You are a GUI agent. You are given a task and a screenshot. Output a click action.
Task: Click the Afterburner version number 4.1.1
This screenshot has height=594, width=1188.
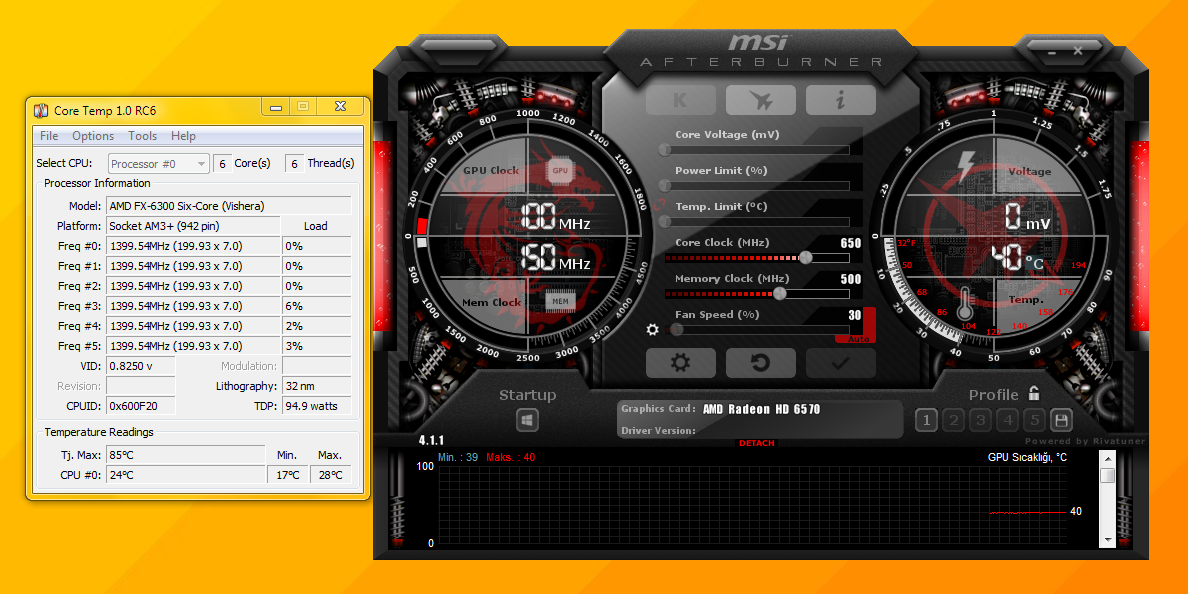click(431, 440)
